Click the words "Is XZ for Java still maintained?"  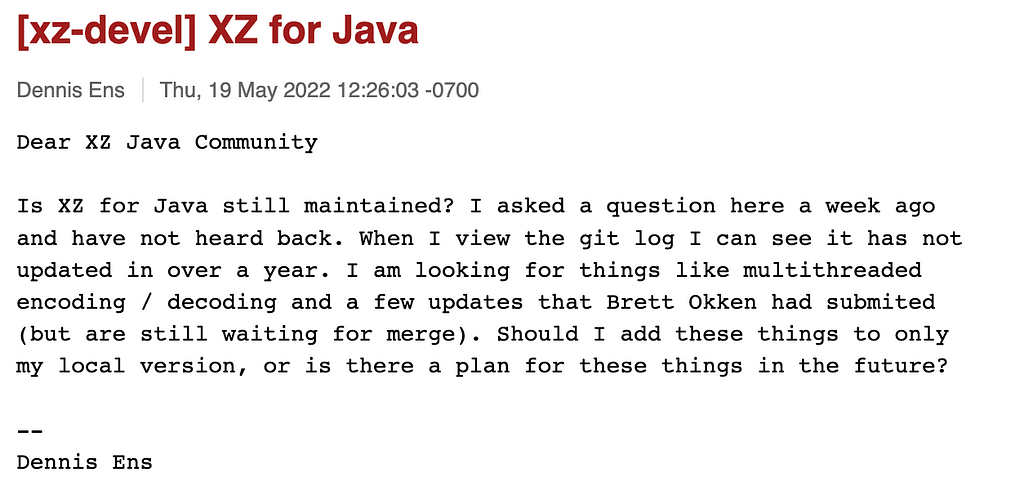(236, 206)
